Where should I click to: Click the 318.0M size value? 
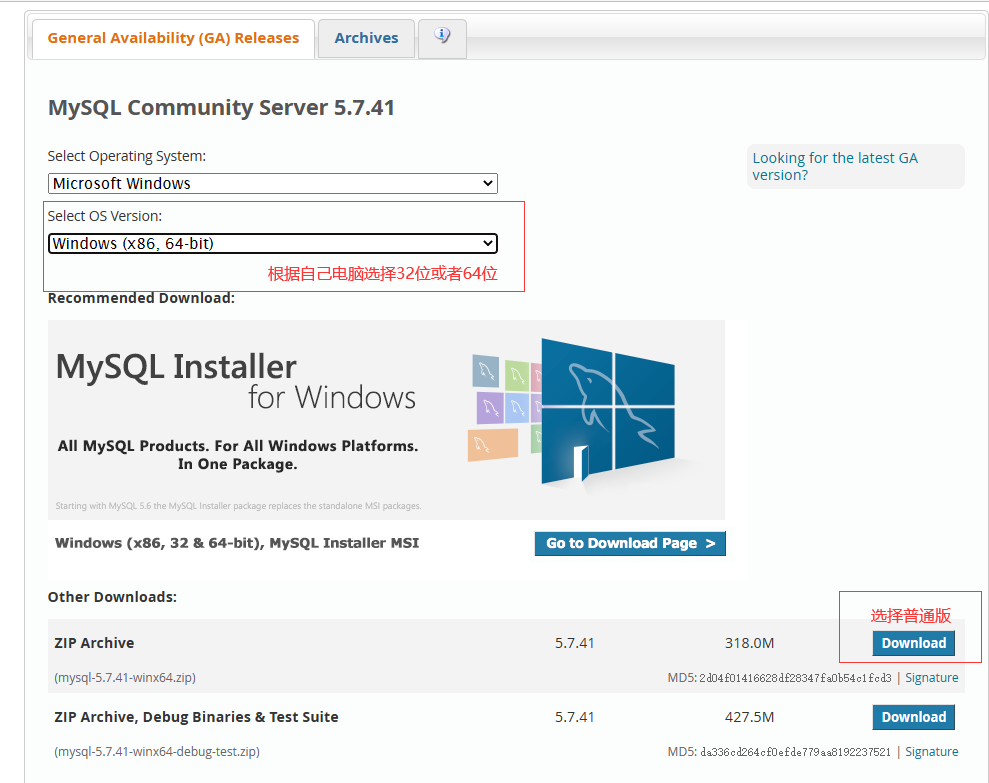coord(749,643)
